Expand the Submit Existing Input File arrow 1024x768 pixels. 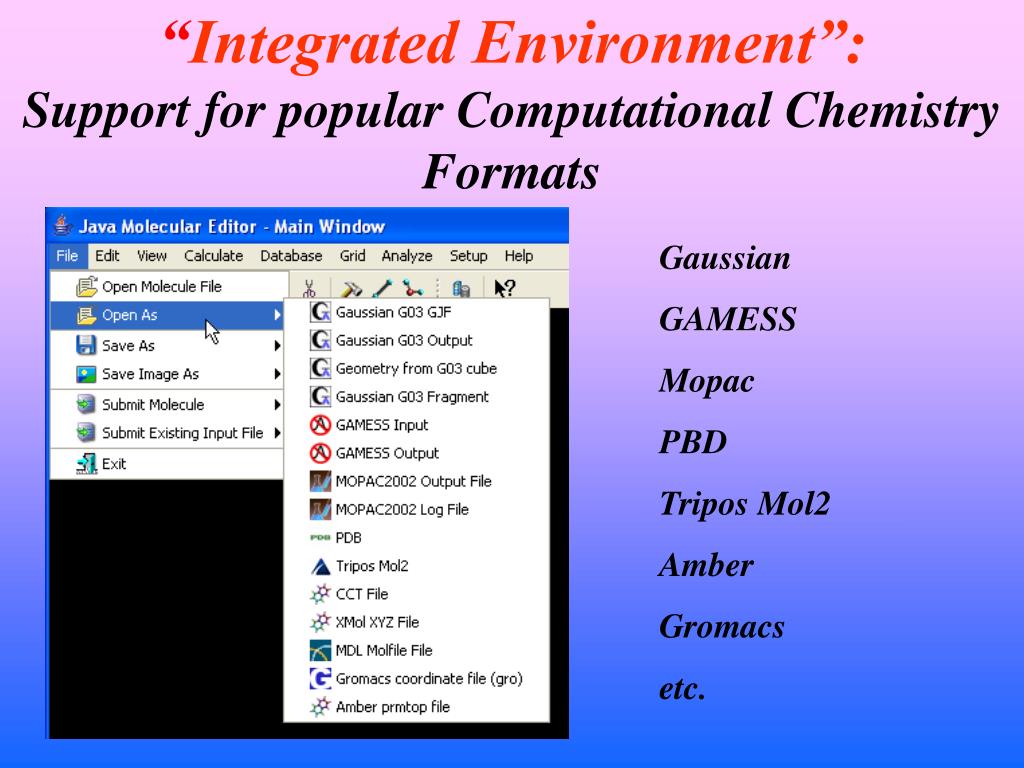click(x=278, y=433)
